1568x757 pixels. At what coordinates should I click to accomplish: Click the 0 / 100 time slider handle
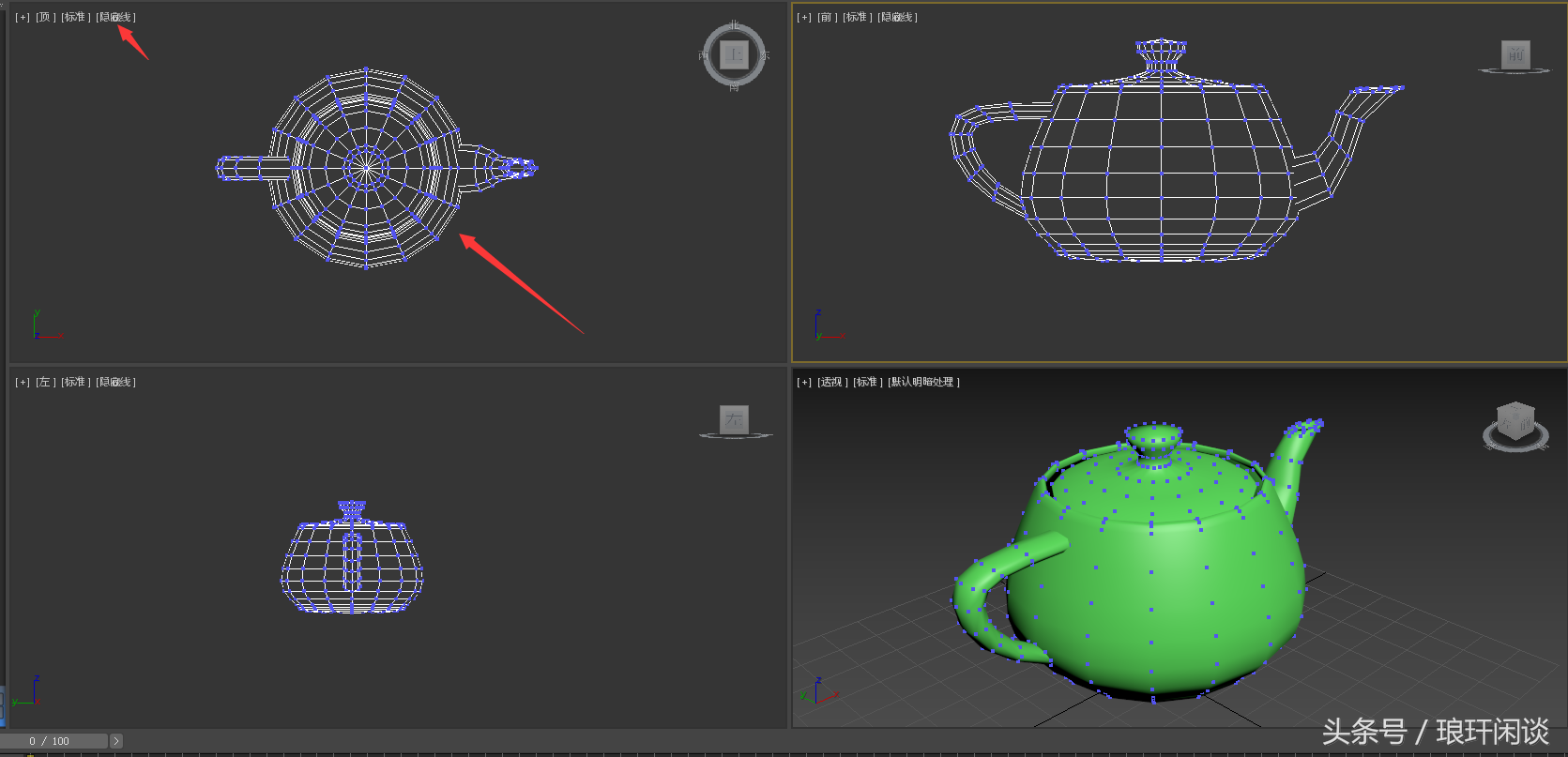pyautogui.click(x=53, y=741)
